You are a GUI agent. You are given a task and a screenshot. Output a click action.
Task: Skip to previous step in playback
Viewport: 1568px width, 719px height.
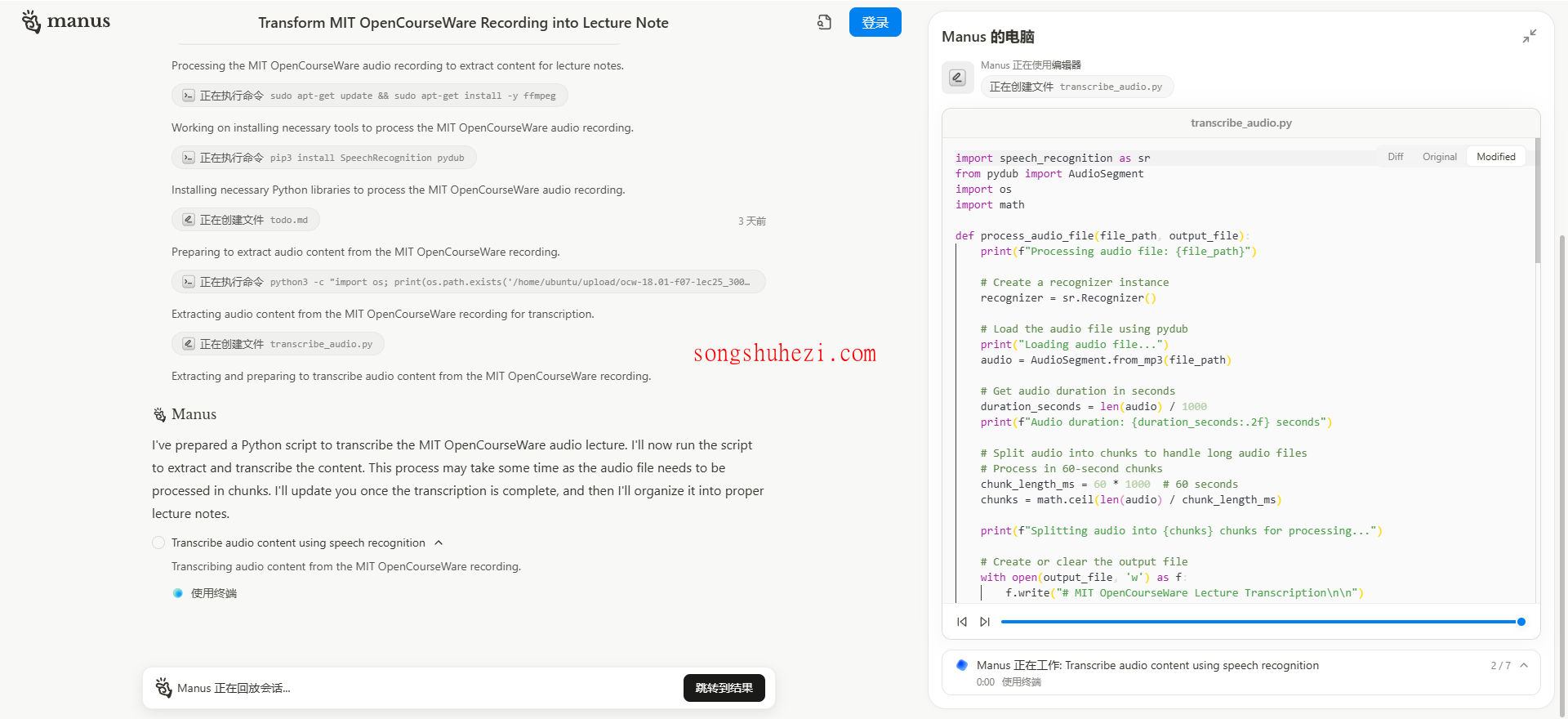click(x=962, y=622)
